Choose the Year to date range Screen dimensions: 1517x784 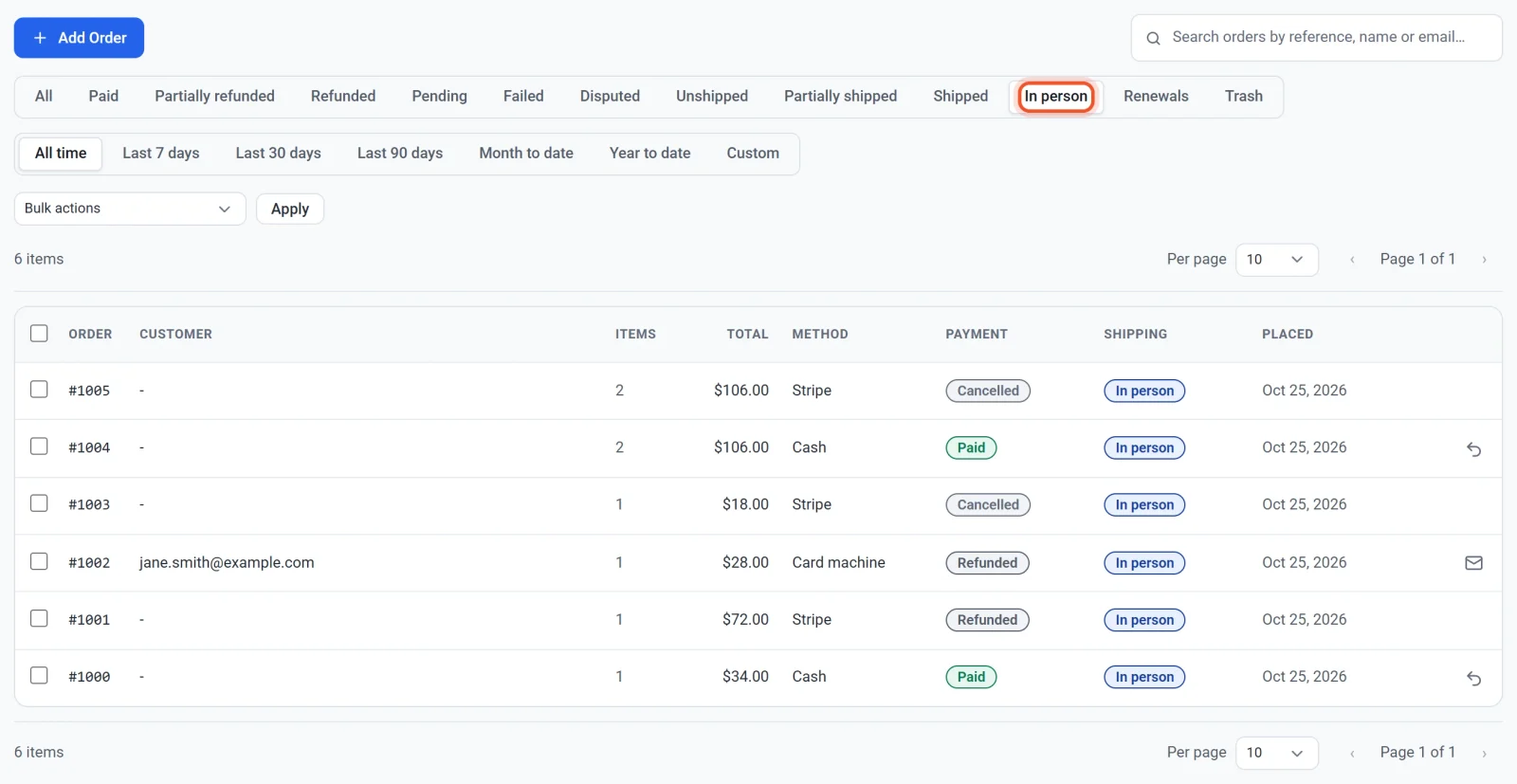click(649, 154)
